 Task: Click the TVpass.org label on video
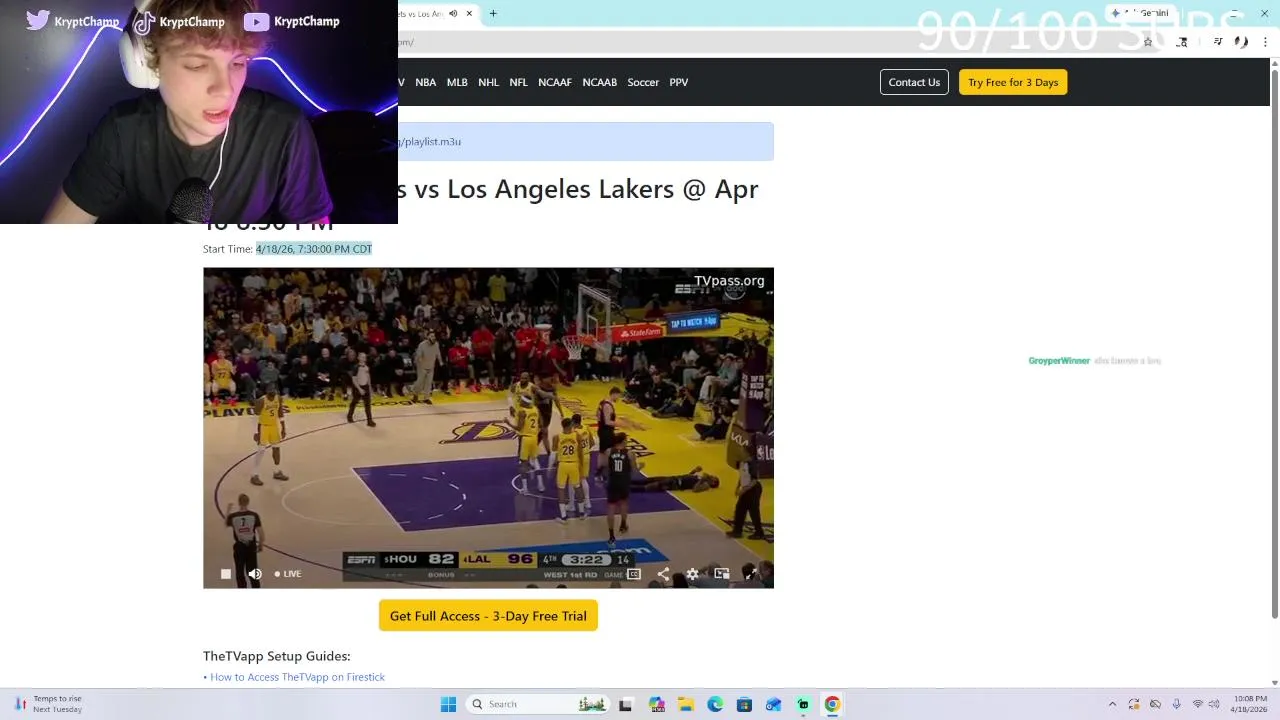(x=729, y=281)
